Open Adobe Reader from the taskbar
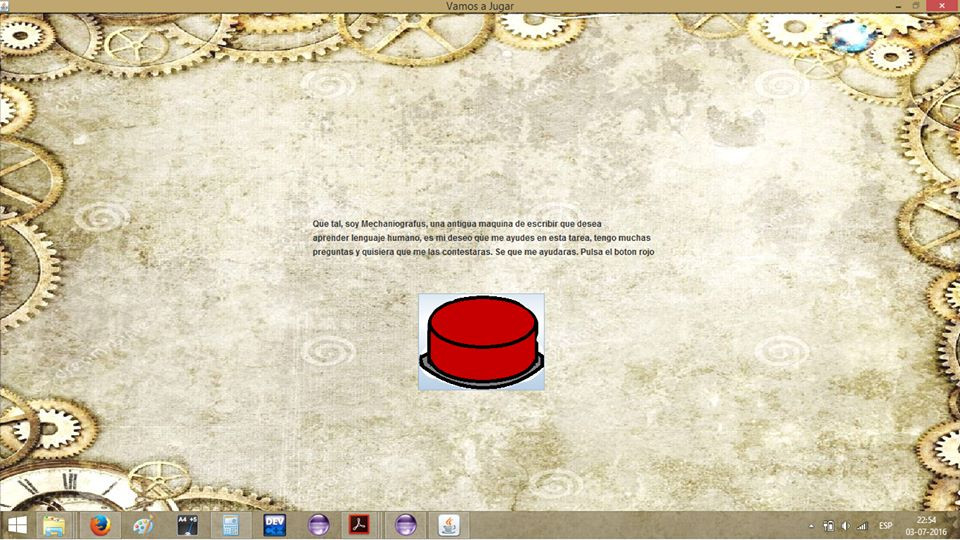The height and width of the screenshot is (540, 960). [x=359, y=525]
